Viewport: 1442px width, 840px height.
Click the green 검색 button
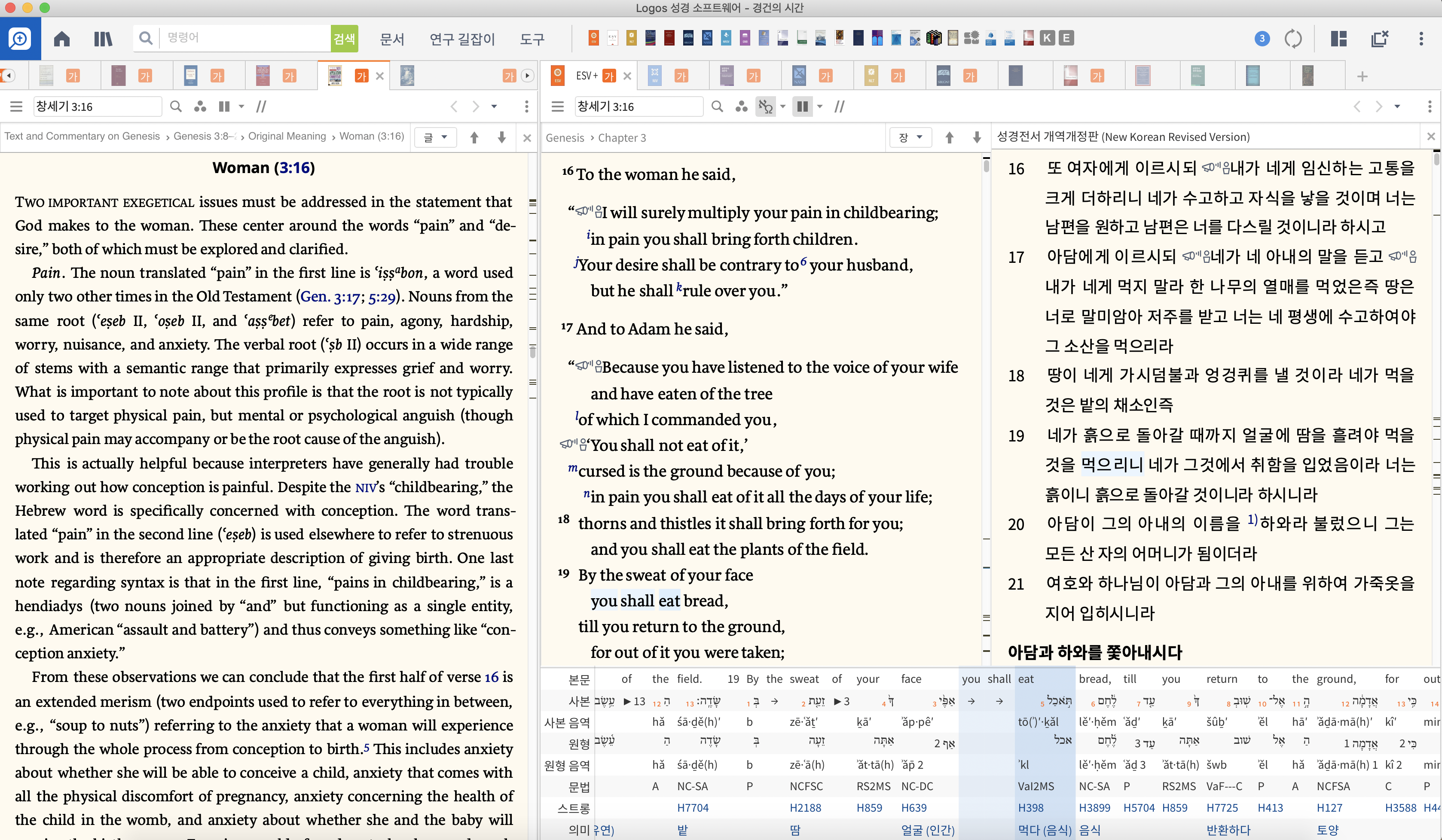tap(344, 39)
